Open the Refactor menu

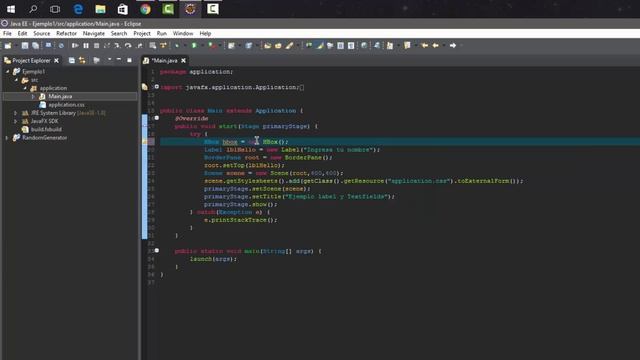click(67, 33)
